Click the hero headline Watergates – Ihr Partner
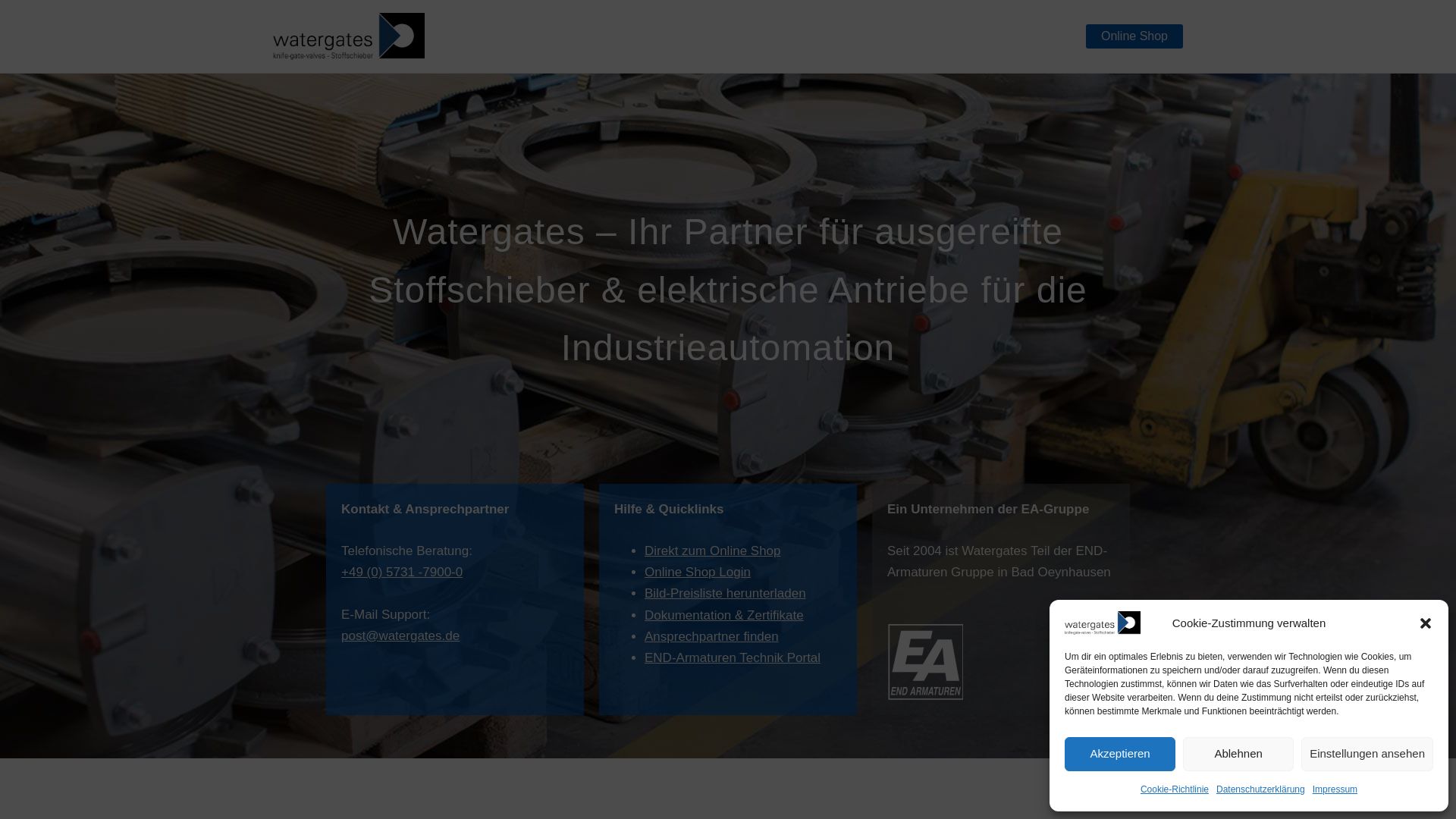This screenshot has height=819, width=1456. [728, 290]
